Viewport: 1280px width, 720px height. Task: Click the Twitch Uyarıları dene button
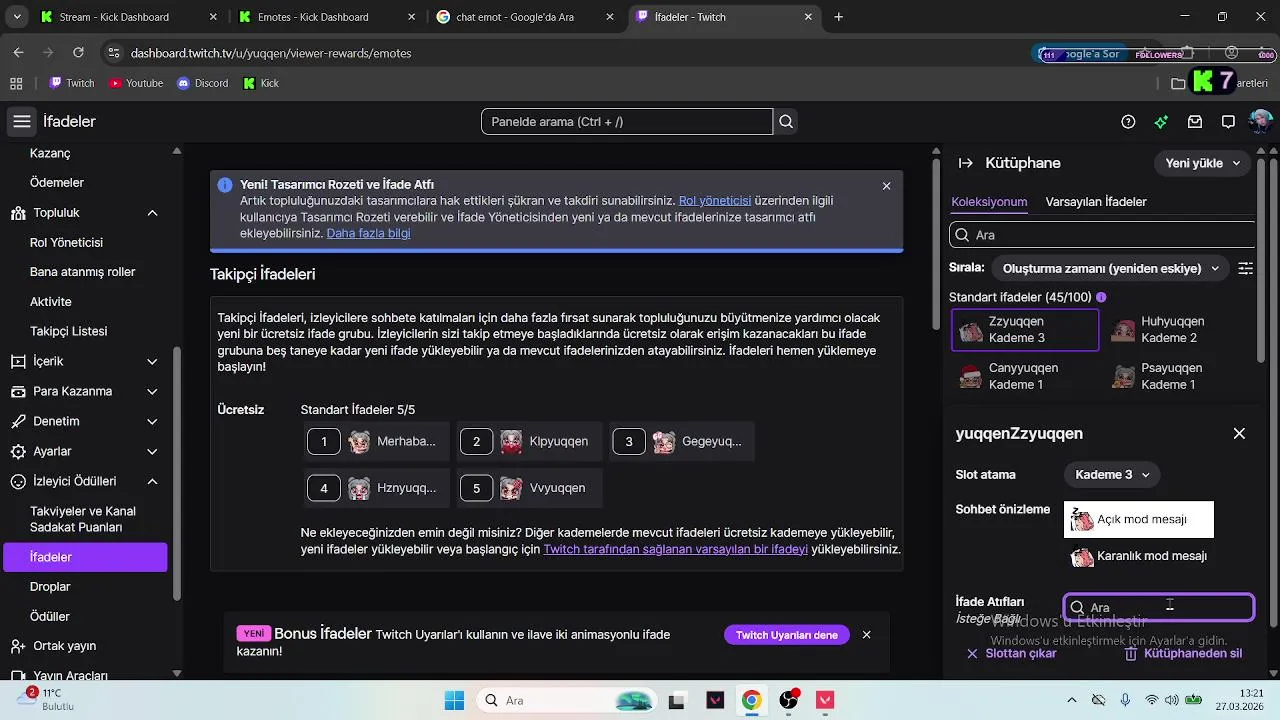pos(787,635)
